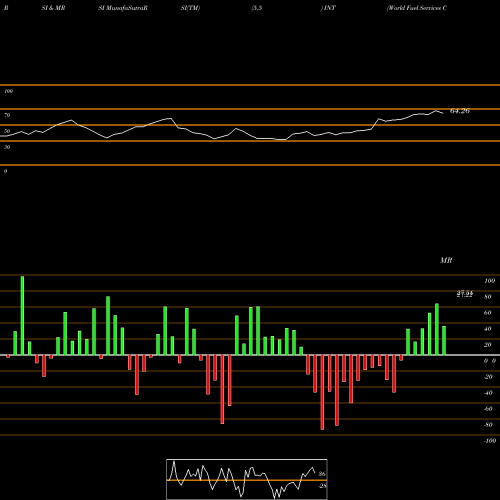
Task: Click the last point of the RSI line
Action: [x=443, y=114]
